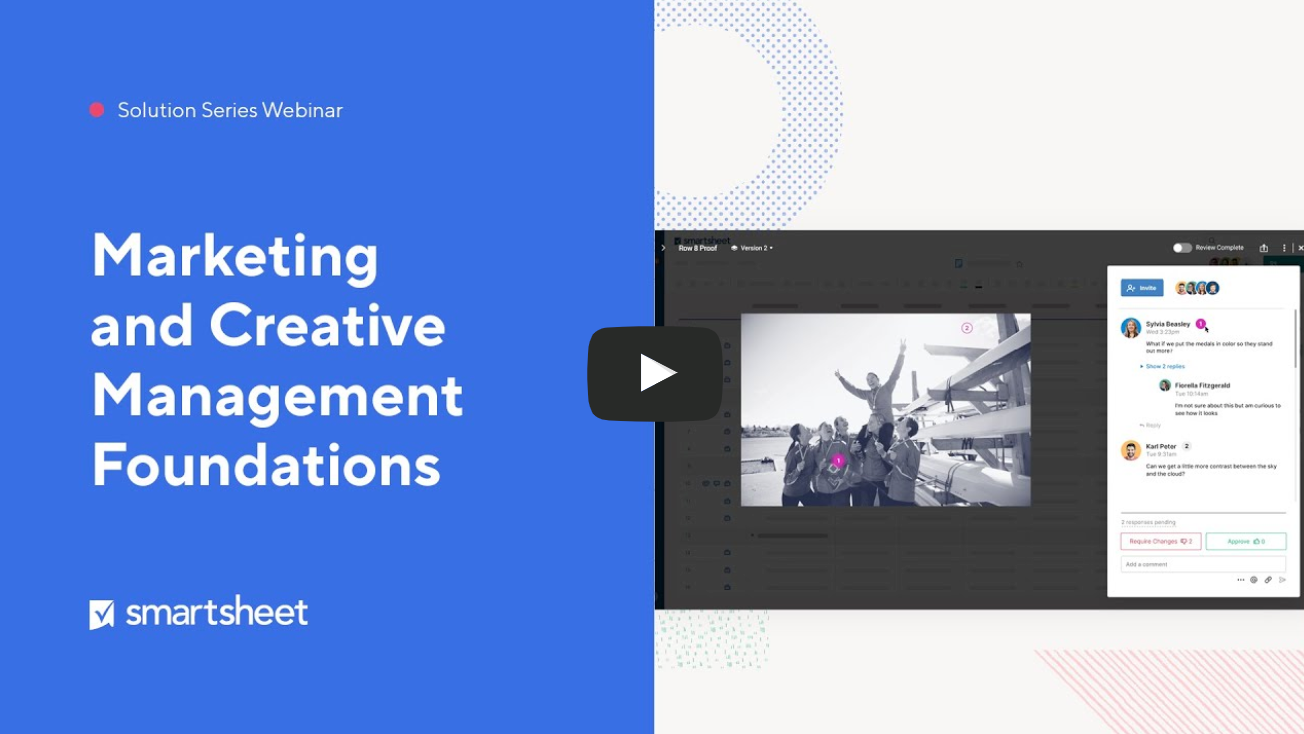
Task: Click the Require Changes button
Action: click(x=1160, y=541)
